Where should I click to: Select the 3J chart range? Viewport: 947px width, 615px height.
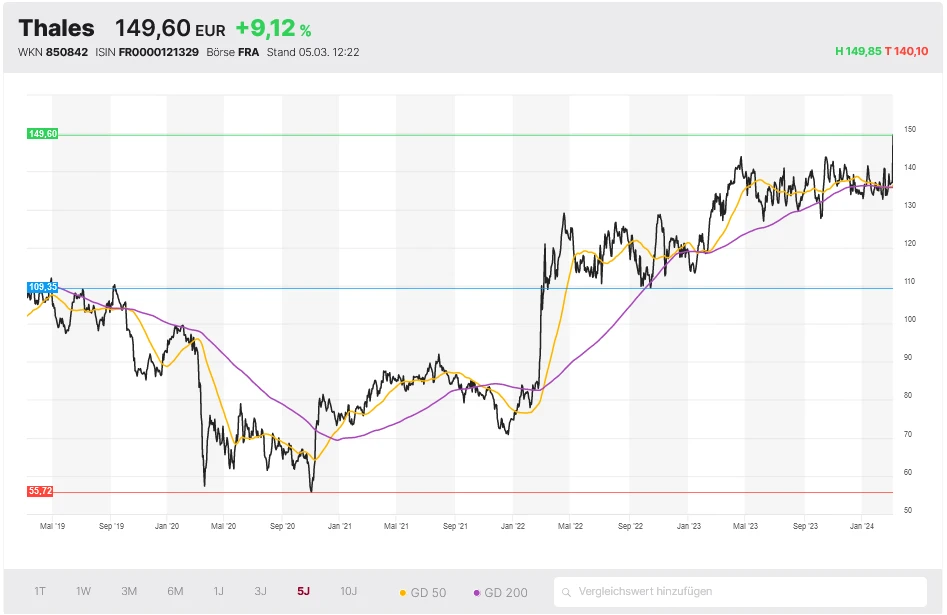point(260,591)
